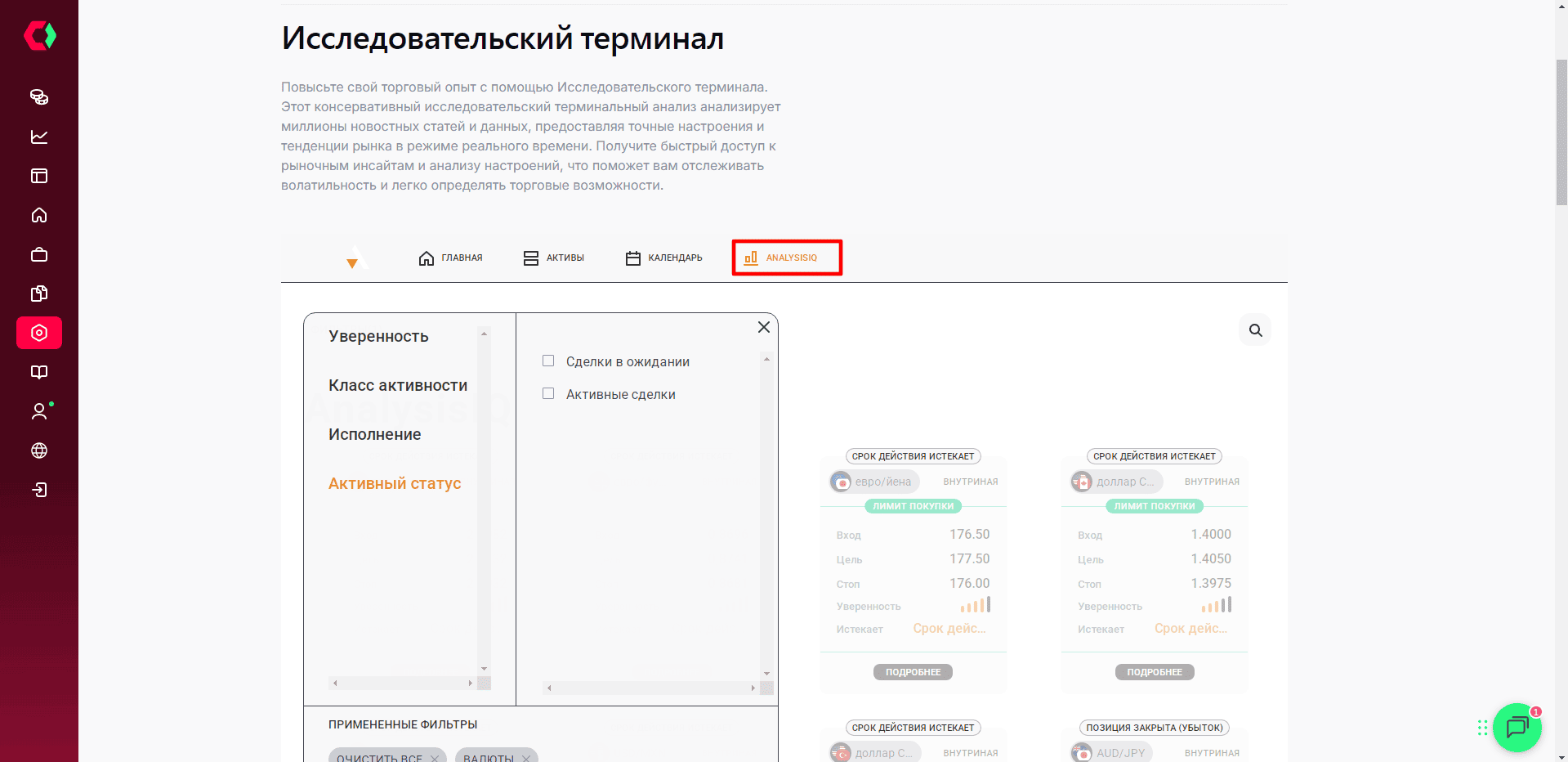Open the layout panel sidebar icon

tap(39, 176)
